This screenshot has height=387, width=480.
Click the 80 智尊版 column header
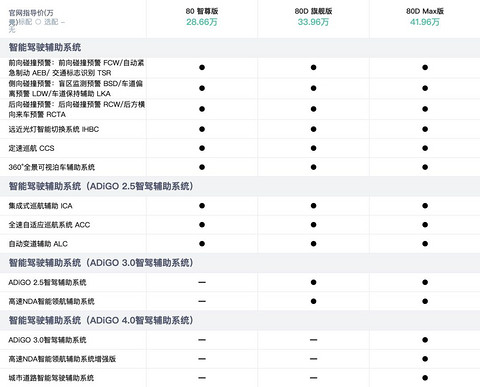(202, 11)
